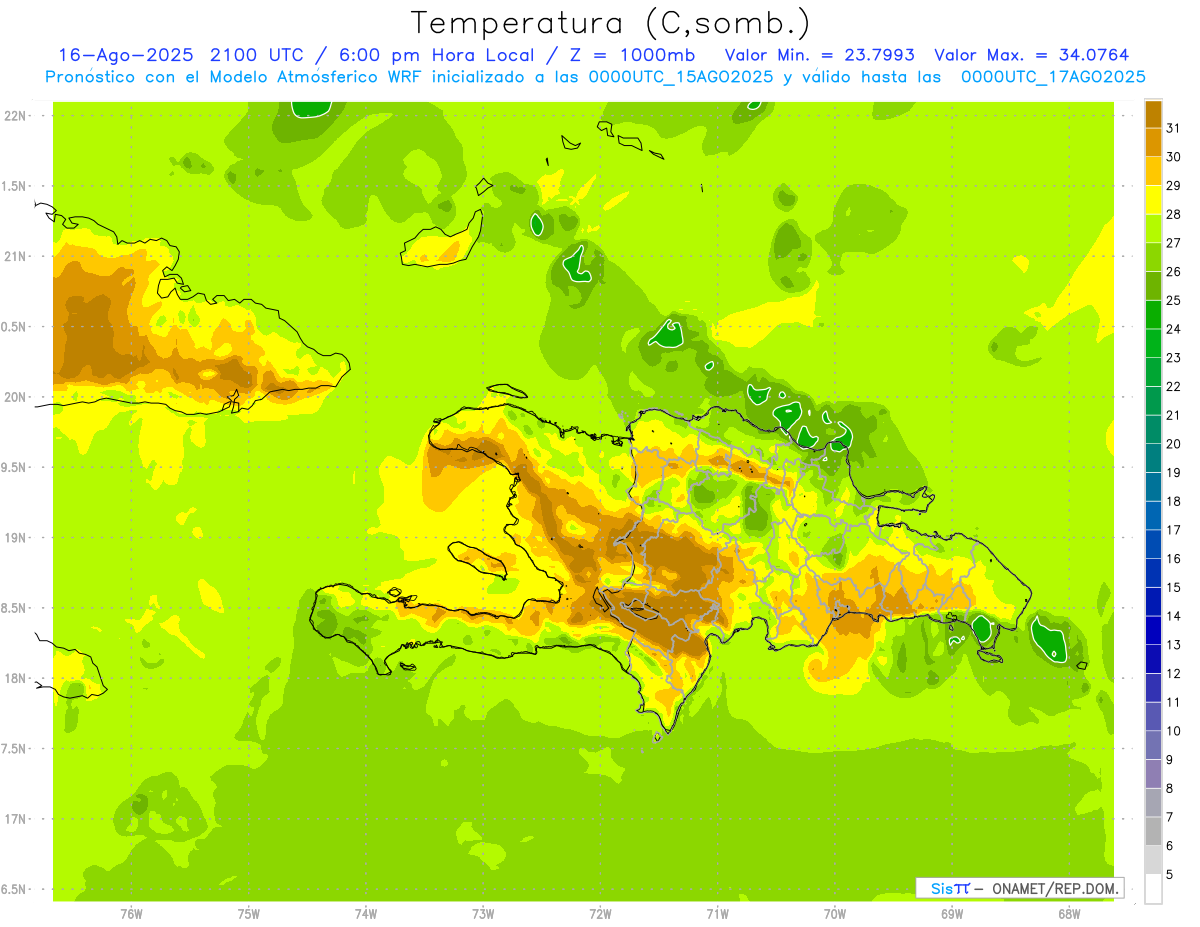Click the "76W" longitude axis label
The width and height of the screenshot is (1200, 927).
tap(131, 913)
